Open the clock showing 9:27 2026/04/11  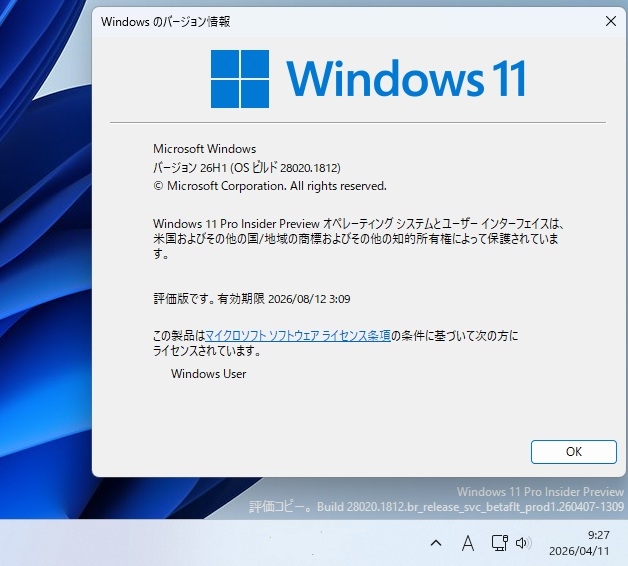click(x=579, y=543)
